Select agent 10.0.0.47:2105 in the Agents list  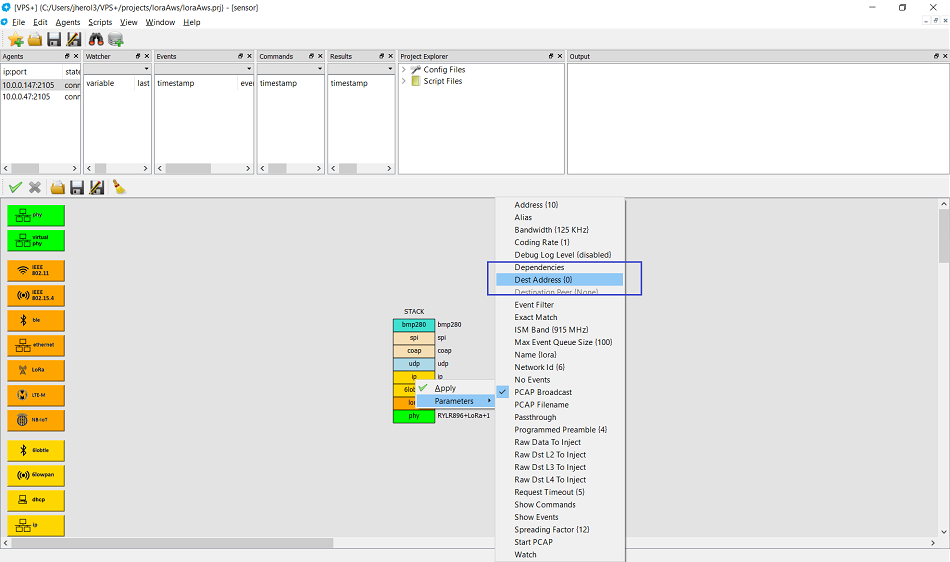pyautogui.click(x=26, y=96)
